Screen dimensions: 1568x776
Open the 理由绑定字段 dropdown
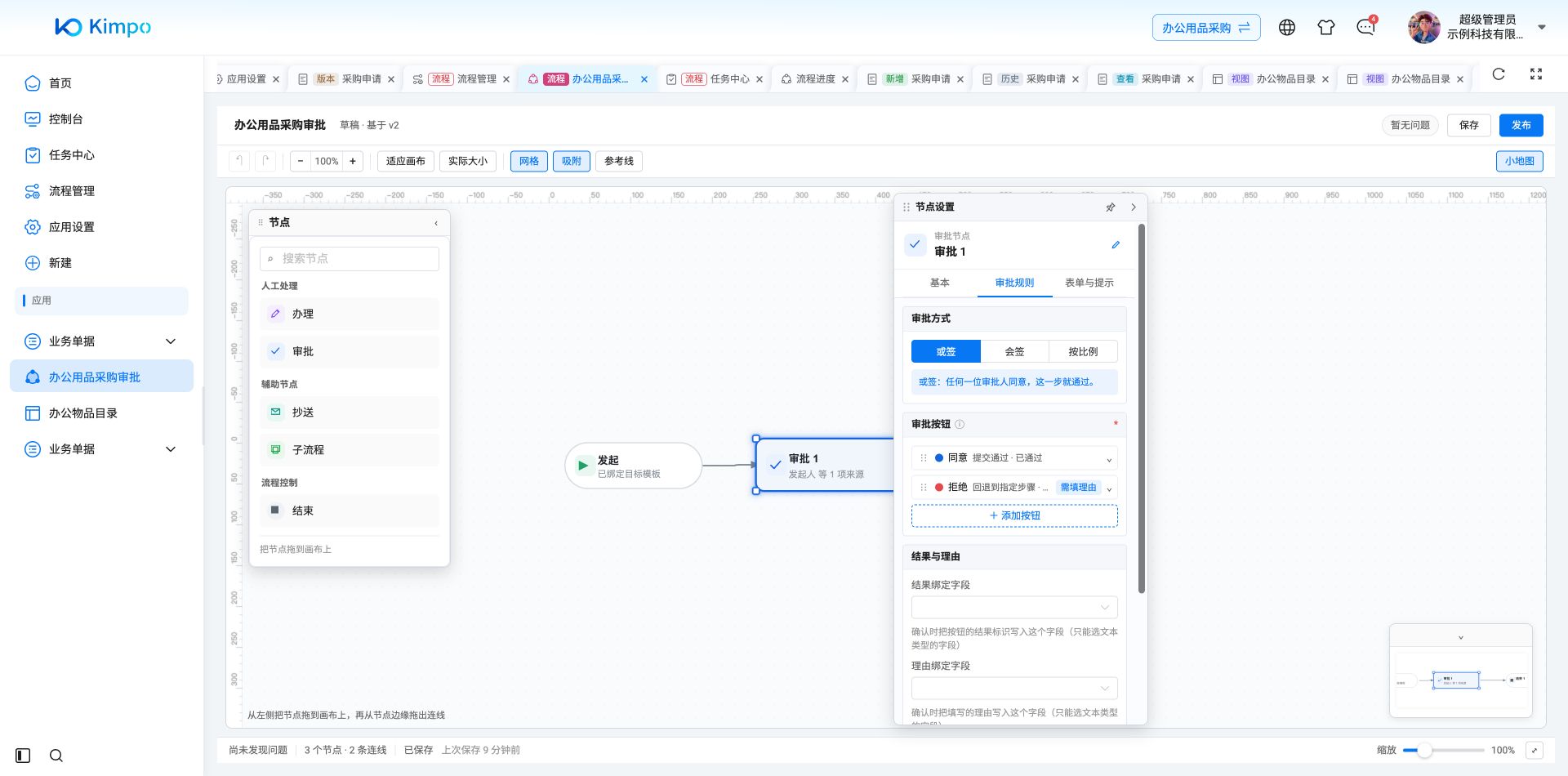(1014, 688)
